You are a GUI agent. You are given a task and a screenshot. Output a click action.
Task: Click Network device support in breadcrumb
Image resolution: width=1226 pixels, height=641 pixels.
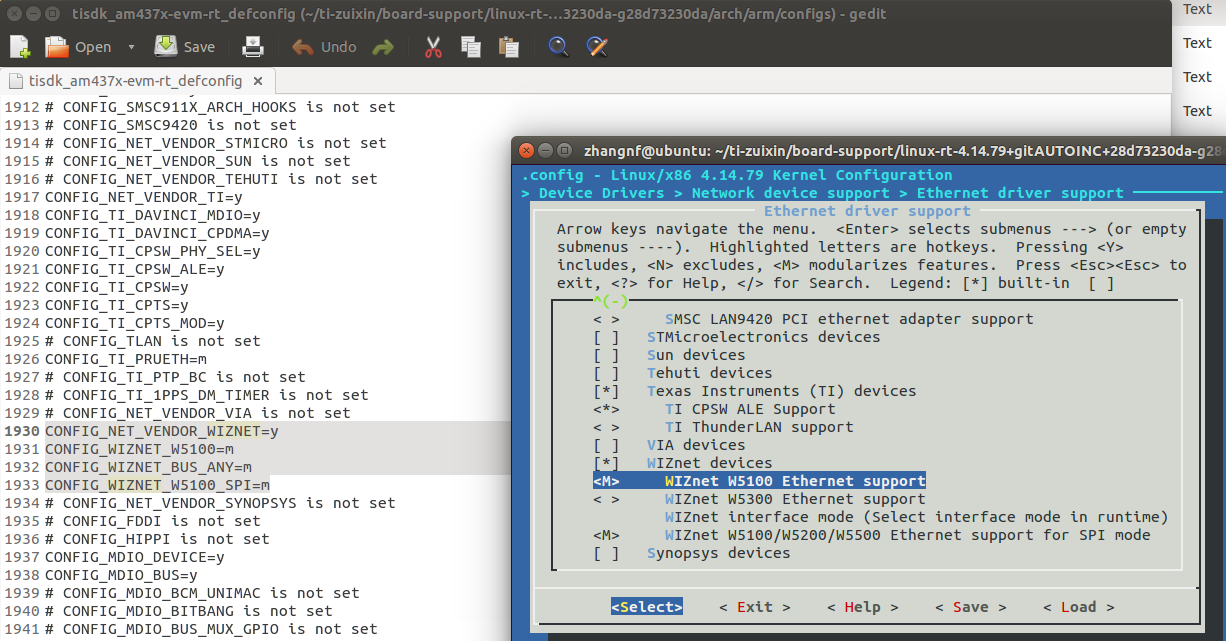[790, 193]
